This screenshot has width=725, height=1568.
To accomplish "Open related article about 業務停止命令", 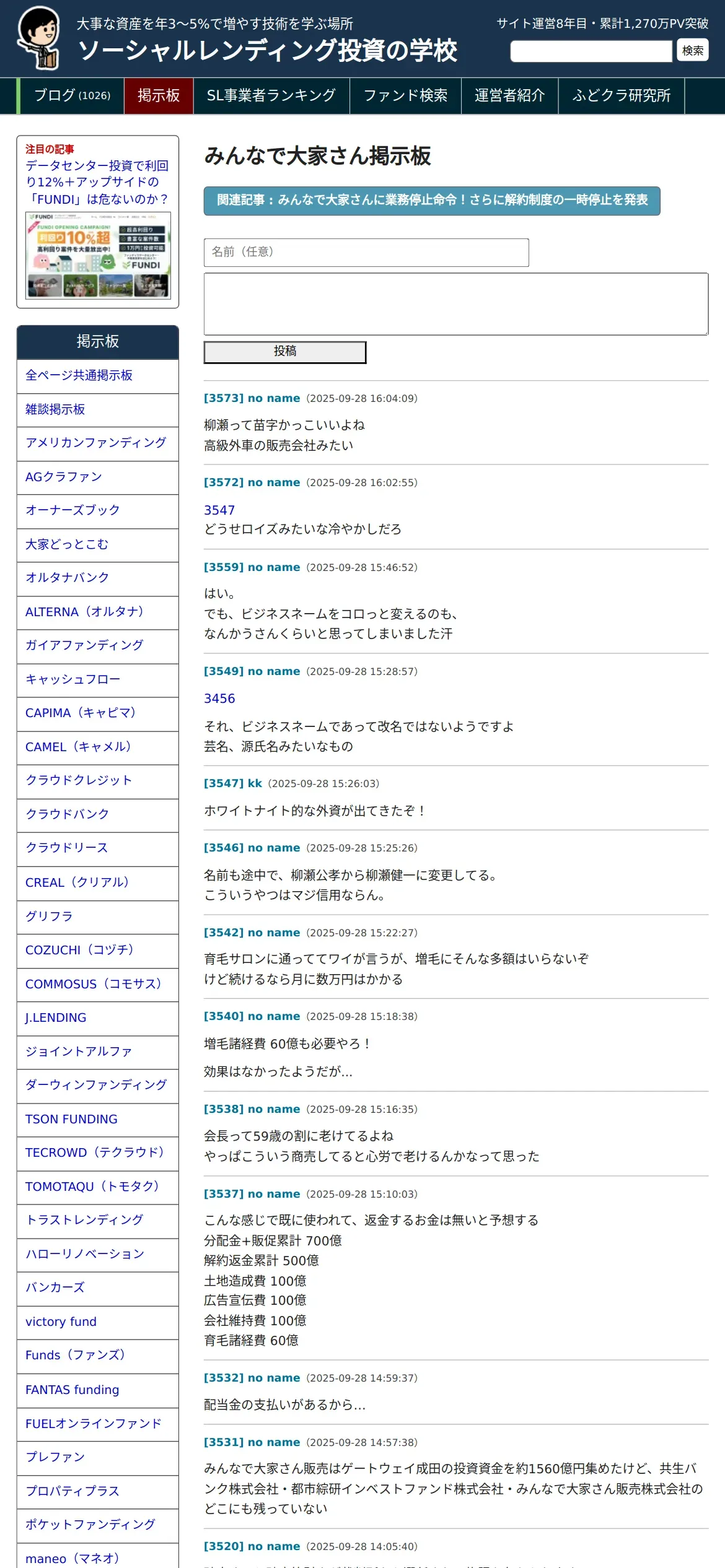I will [x=432, y=201].
